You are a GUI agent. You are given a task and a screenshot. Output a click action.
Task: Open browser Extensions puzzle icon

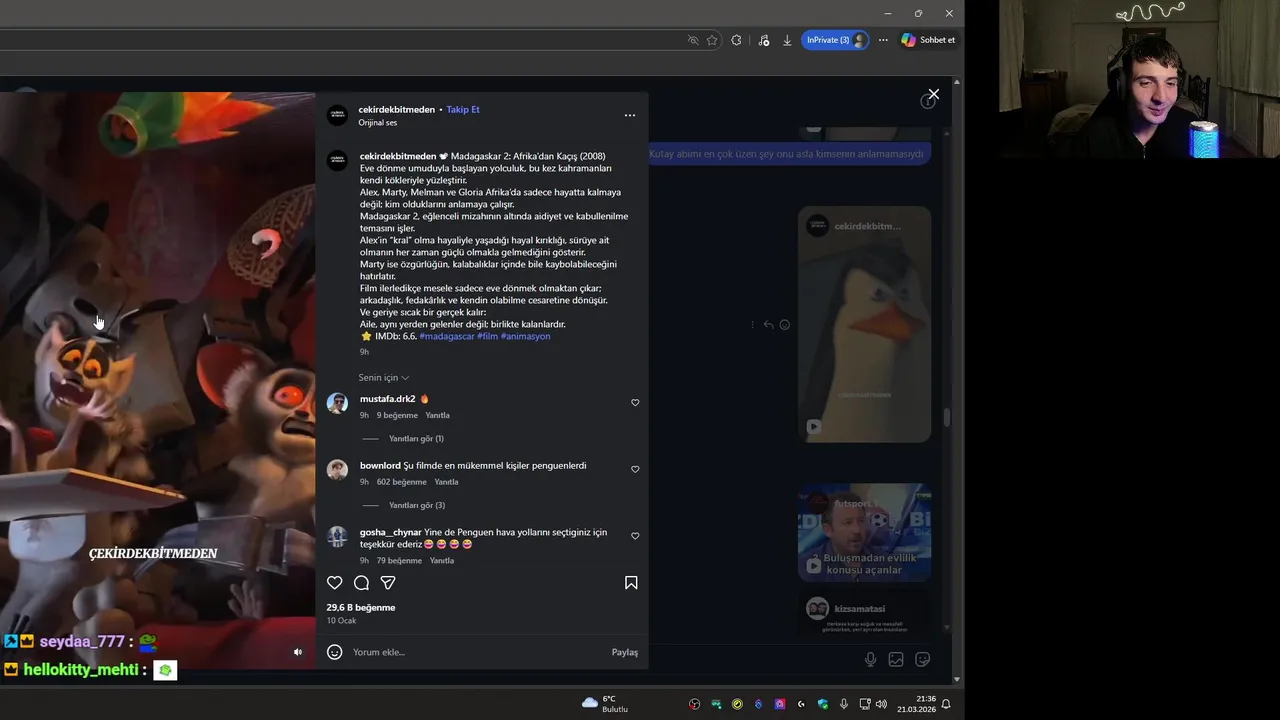pyautogui.click(x=737, y=40)
